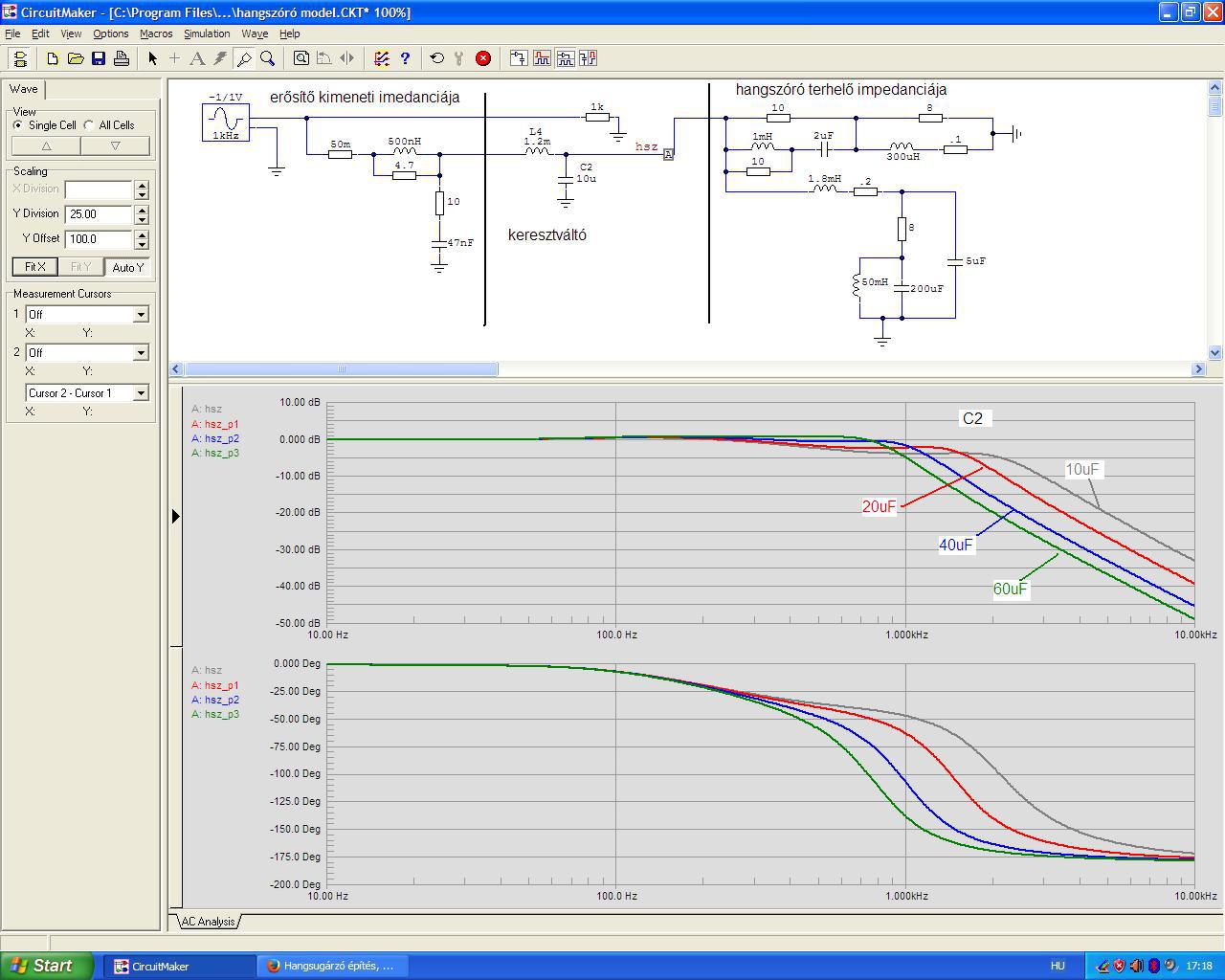Expand the Cursor 2 - Cursor 1 dropdown

tap(141, 393)
